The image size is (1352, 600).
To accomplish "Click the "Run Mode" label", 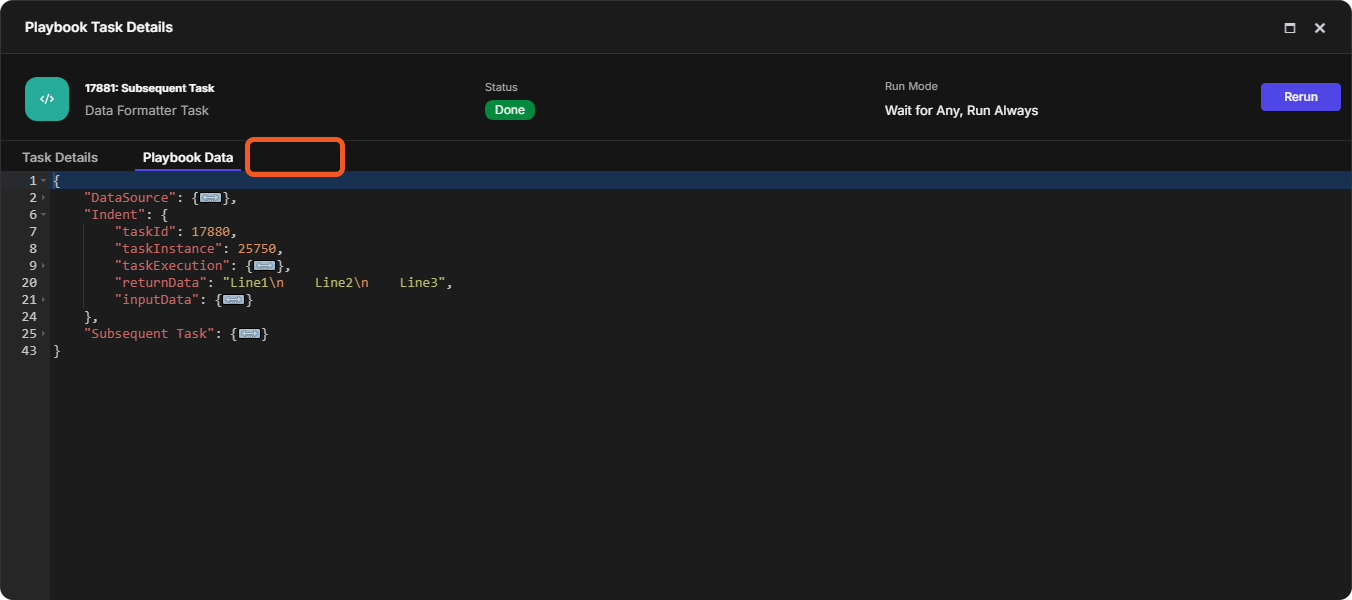I will [911, 87].
